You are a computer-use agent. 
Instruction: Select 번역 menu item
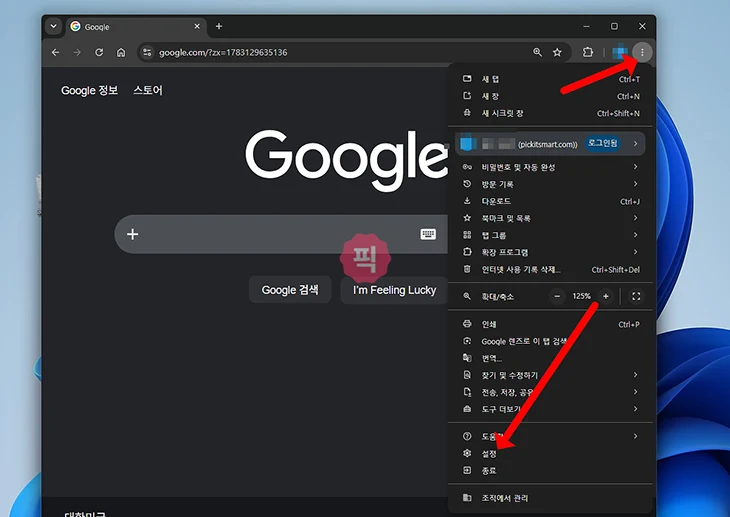pyautogui.click(x=551, y=358)
